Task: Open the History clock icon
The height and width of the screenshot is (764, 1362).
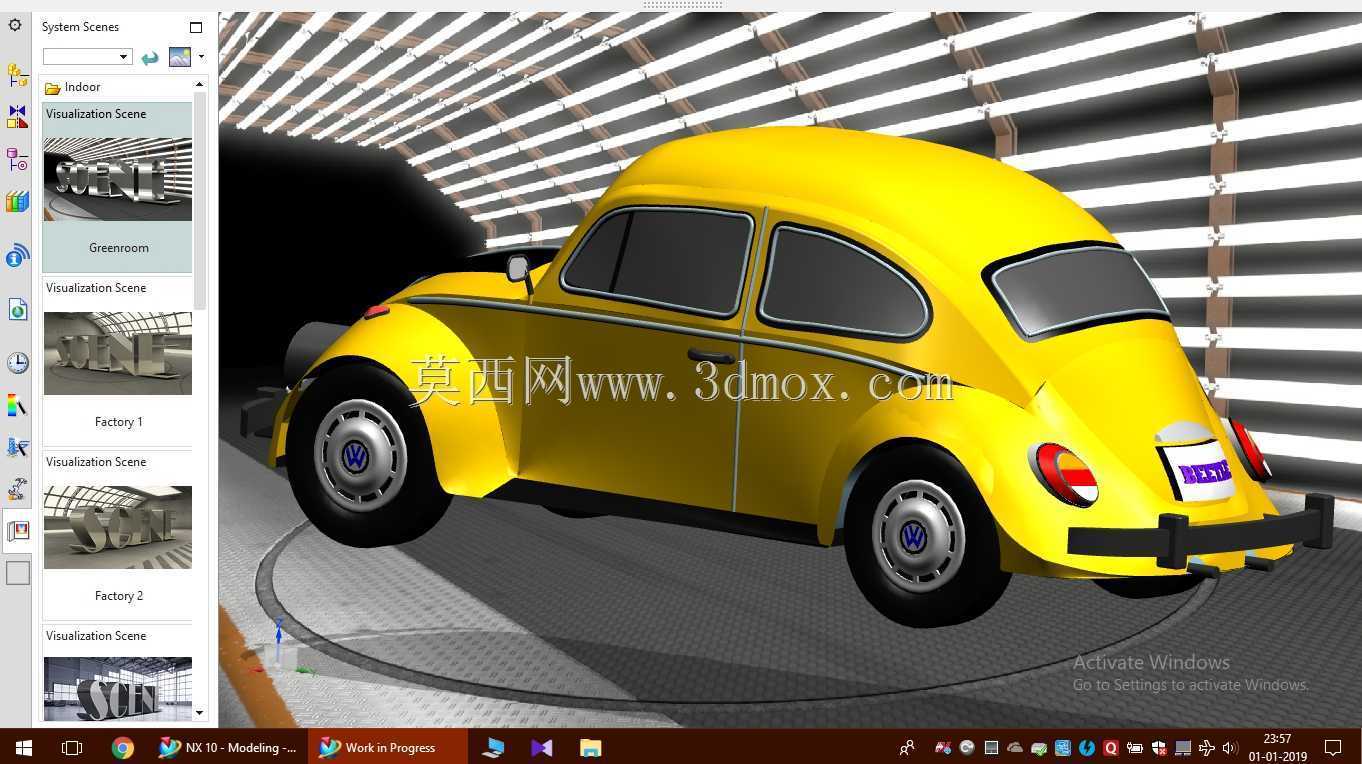Action: 17,362
